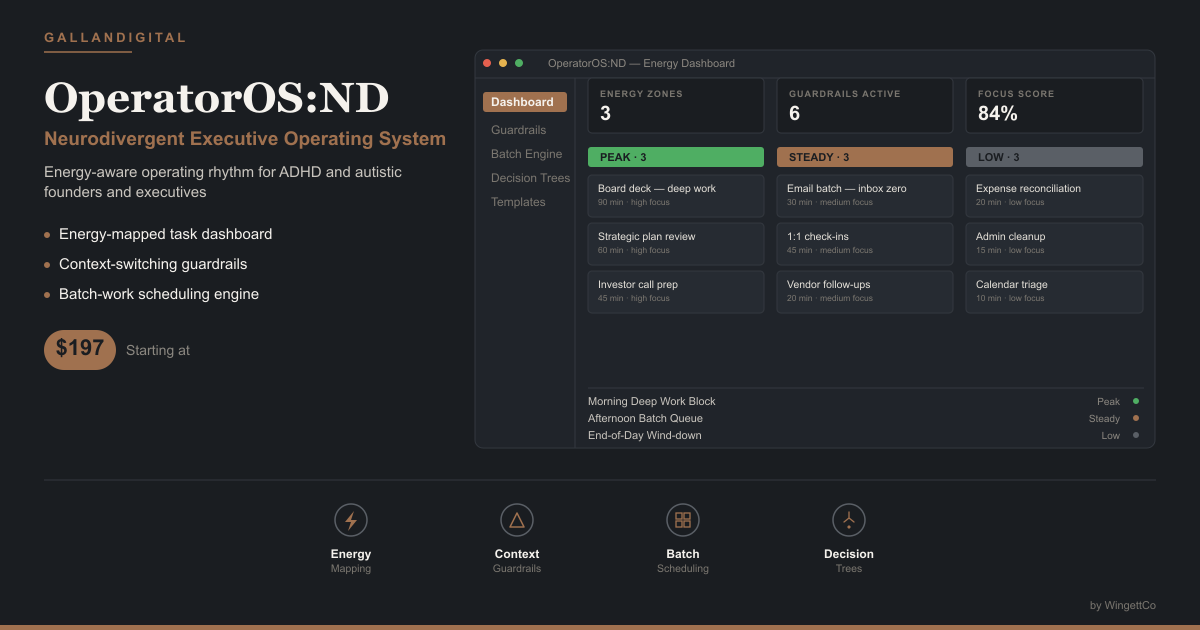The width and height of the screenshot is (1200, 630).
Task: Click the Decision Trees branch icon
Action: pos(849,520)
